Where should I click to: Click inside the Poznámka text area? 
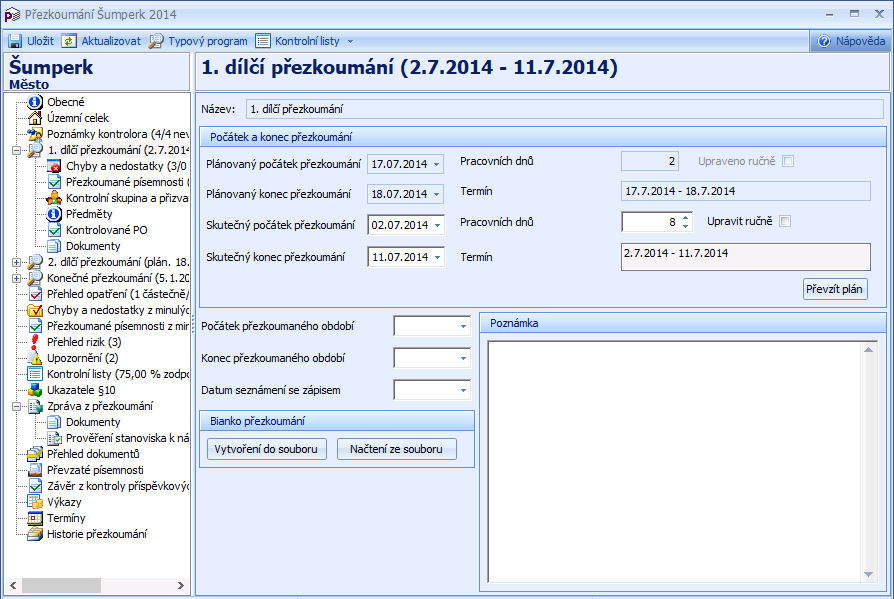click(674, 462)
